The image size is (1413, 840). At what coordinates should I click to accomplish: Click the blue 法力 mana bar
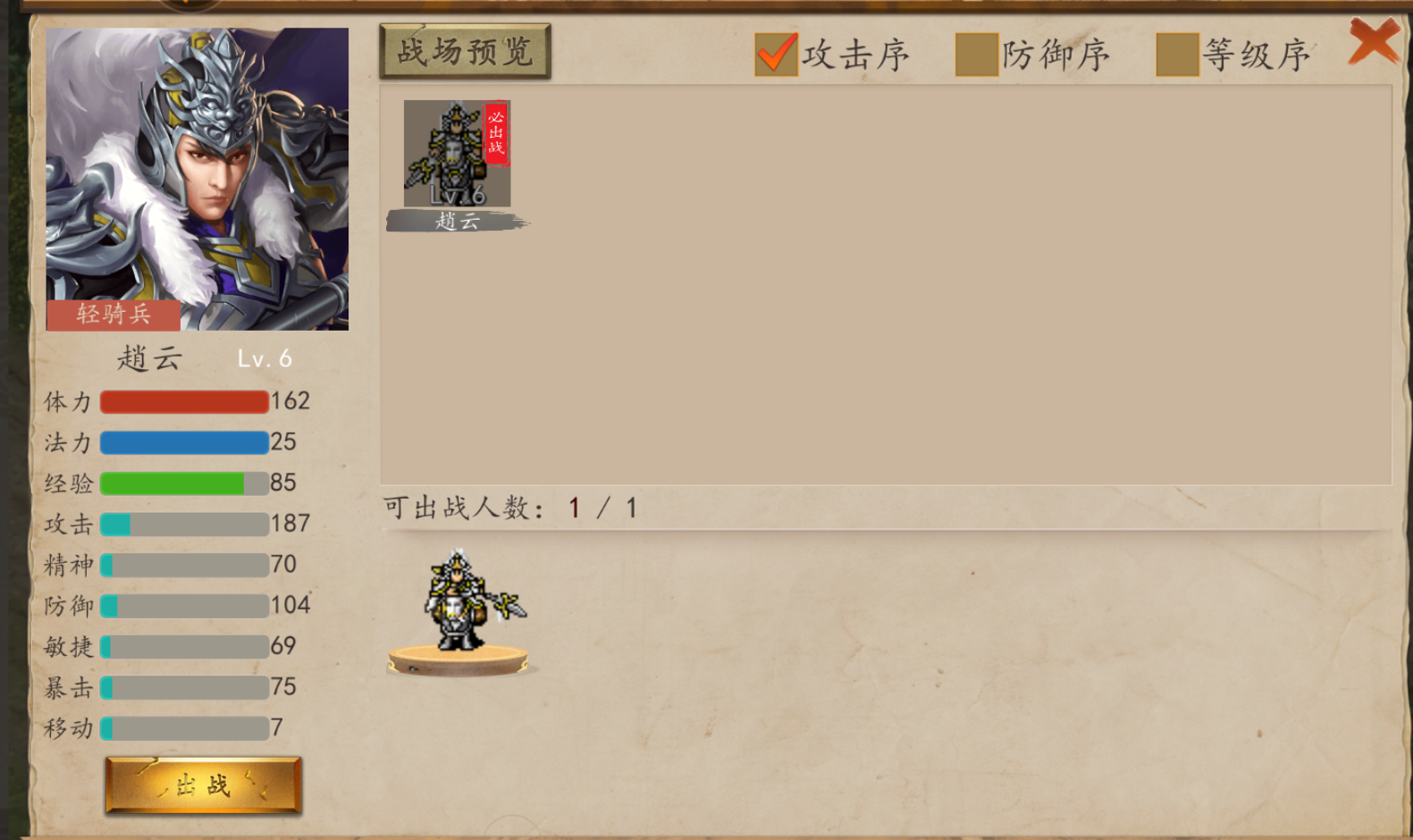[184, 442]
